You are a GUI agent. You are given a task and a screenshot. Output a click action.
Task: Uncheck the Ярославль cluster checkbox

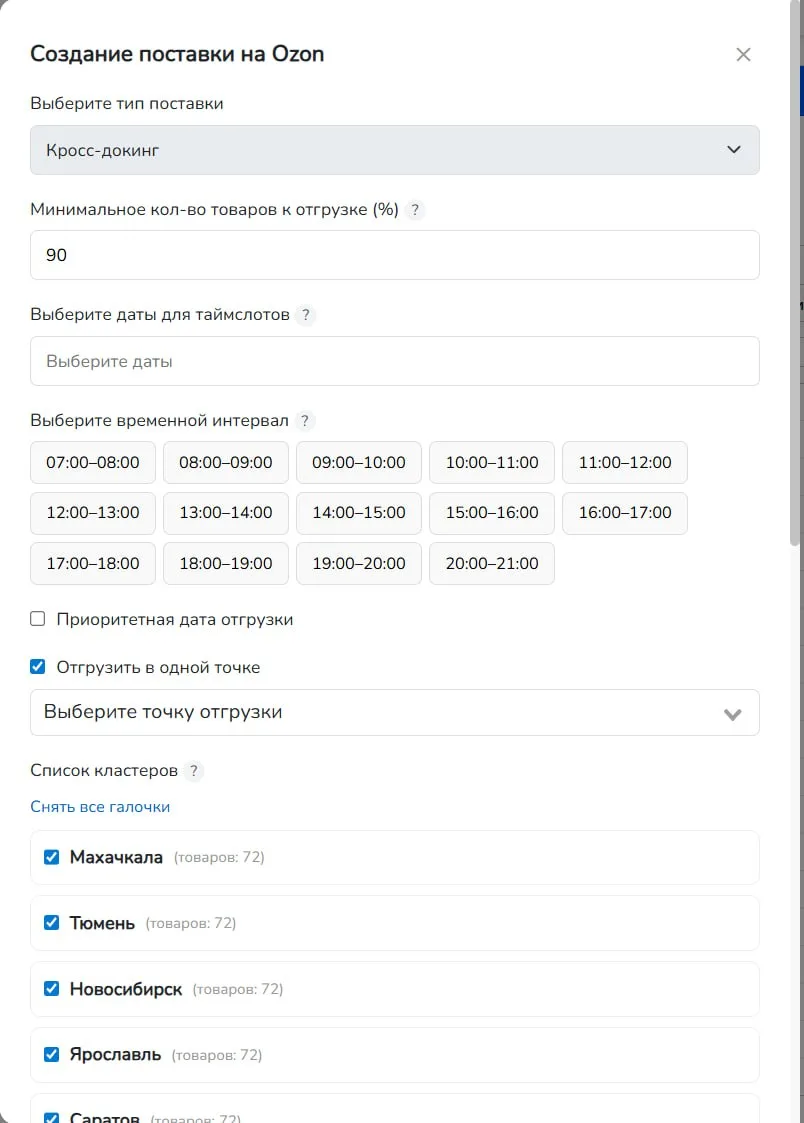pyautogui.click(x=52, y=1054)
